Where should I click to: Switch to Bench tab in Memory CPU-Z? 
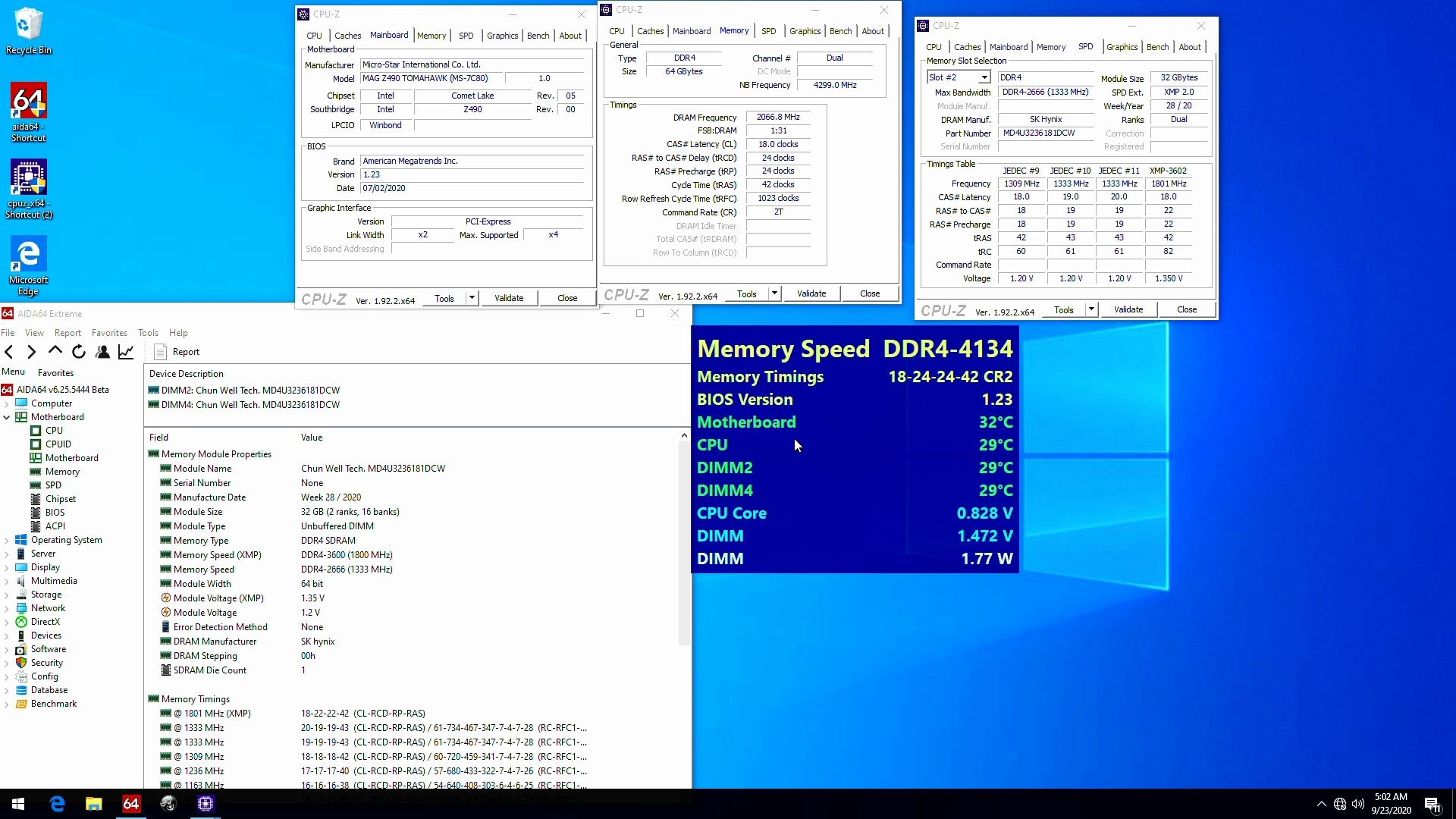tap(840, 31)
